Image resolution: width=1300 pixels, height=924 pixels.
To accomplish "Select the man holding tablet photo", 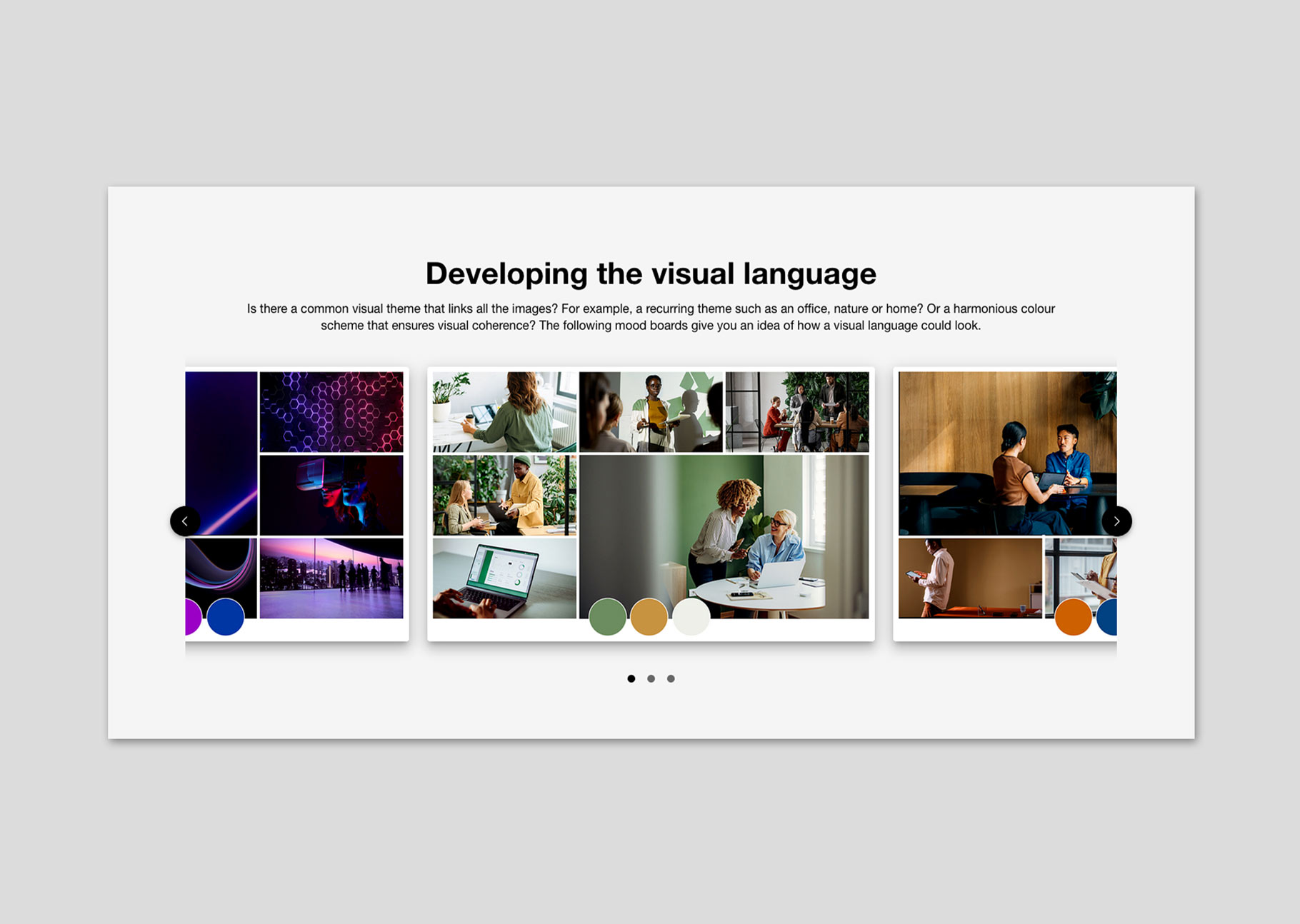I will pos(969,578).
